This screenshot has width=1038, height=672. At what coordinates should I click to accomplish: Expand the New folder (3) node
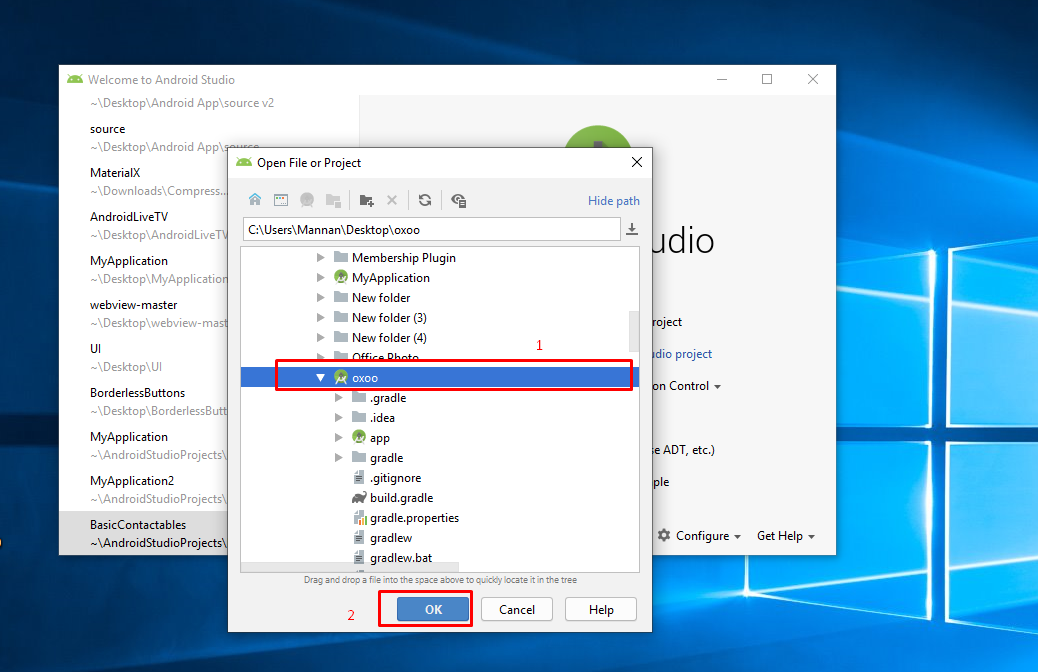point(320,317)
